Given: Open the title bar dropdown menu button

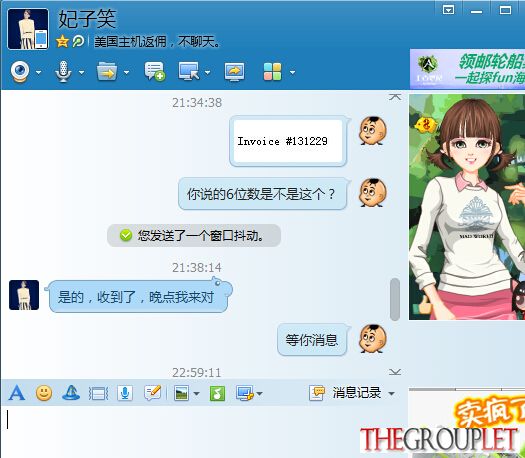Looking at the screenshot, I should click(448, 10).
